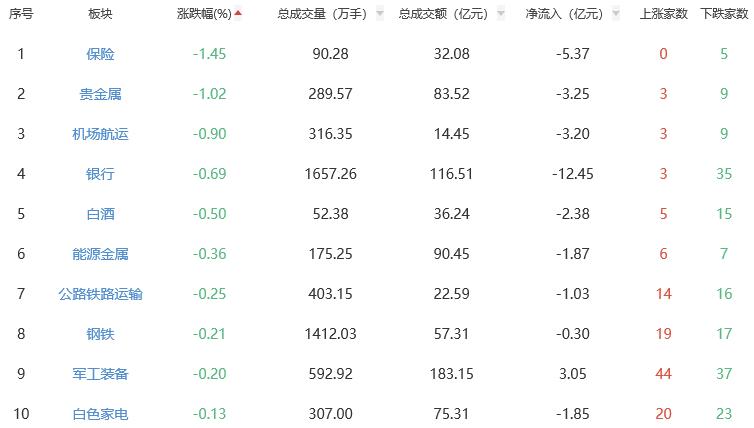Click the 板块 column header

tap(100, 14)
